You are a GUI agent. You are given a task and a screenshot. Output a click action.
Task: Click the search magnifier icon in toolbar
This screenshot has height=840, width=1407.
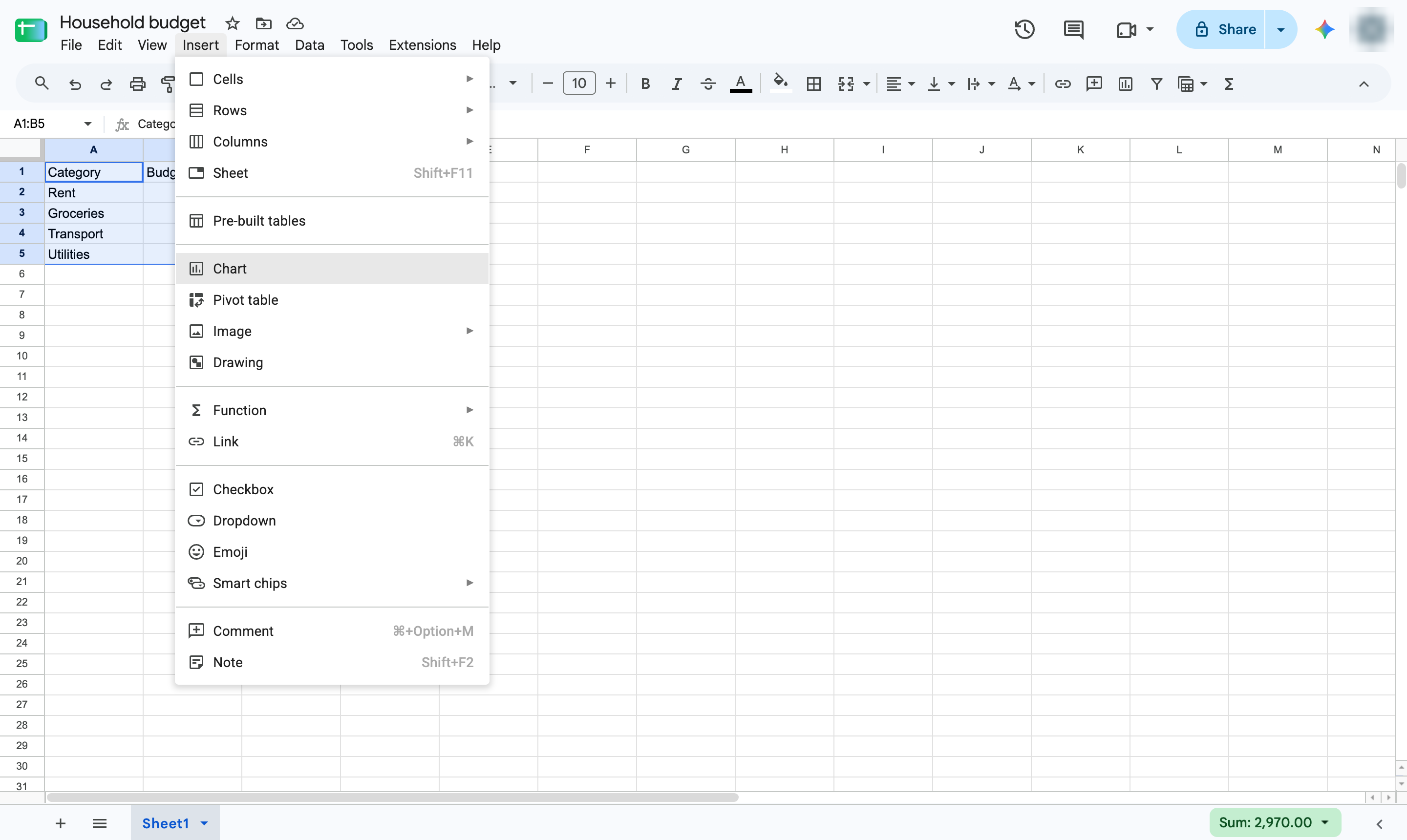tap(42, 84)
